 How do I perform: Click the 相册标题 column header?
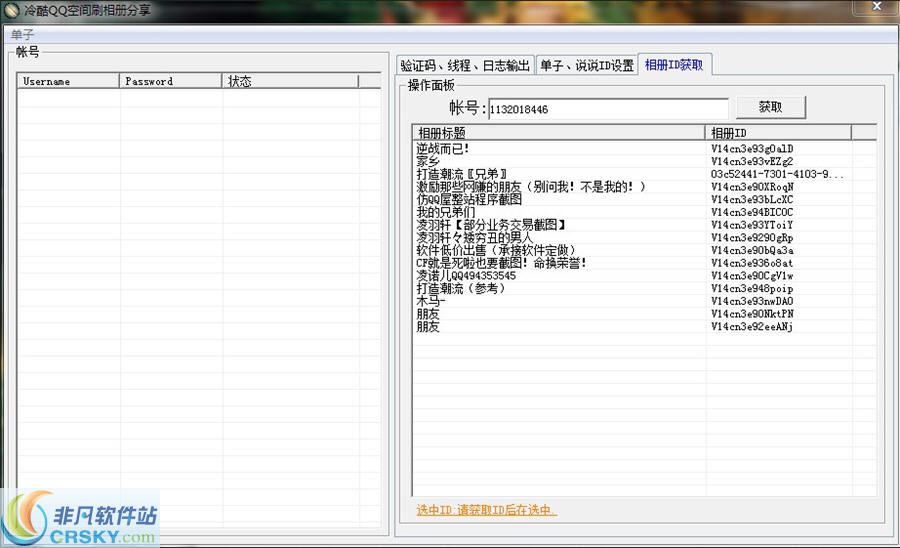[x=558, y=133]
